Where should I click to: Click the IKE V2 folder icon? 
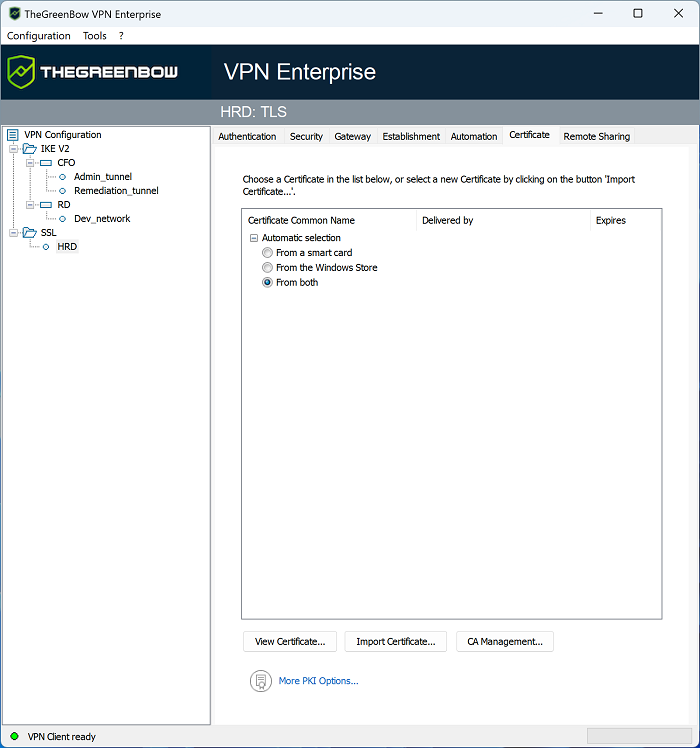pyautogui.click(x=30, y=149)
